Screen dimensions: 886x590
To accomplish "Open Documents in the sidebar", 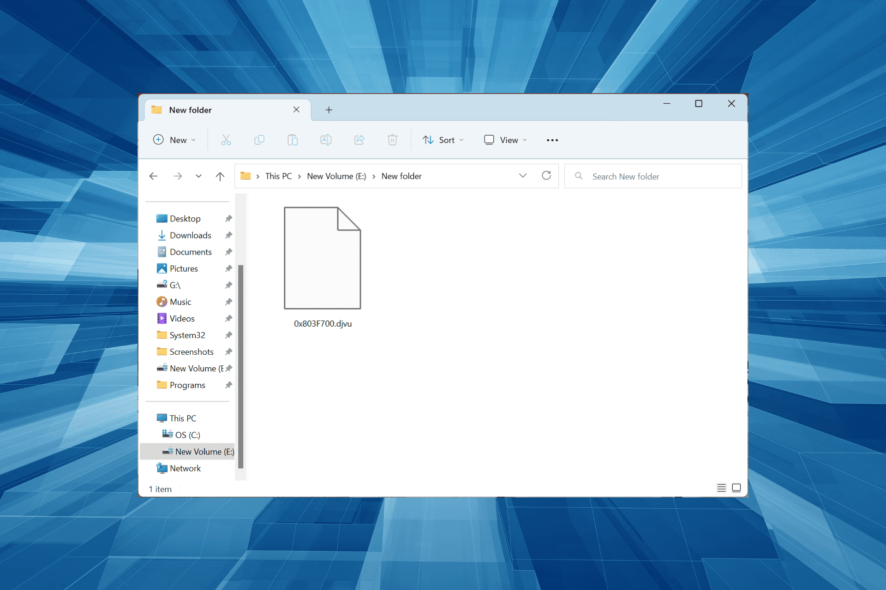I will tap(190, 252).
